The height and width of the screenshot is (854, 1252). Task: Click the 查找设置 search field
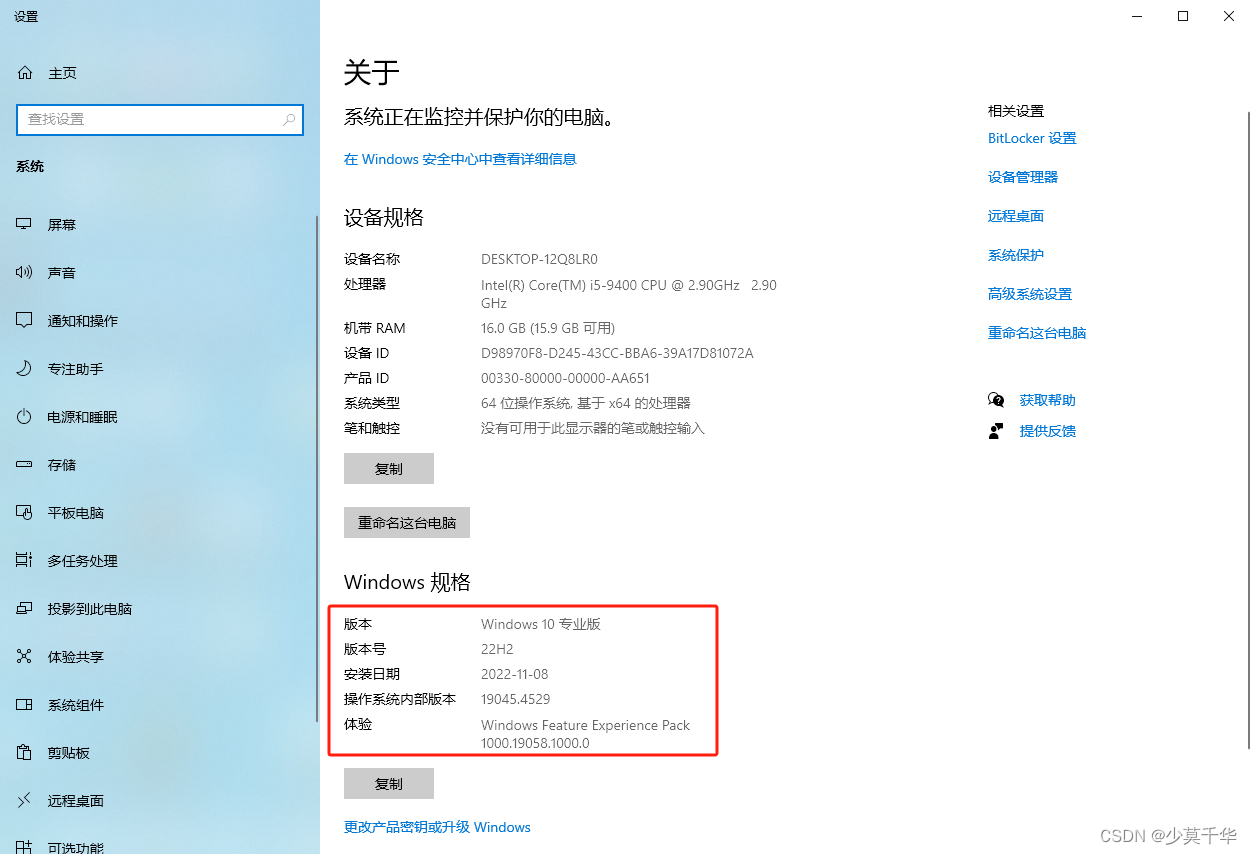(160, 119)
